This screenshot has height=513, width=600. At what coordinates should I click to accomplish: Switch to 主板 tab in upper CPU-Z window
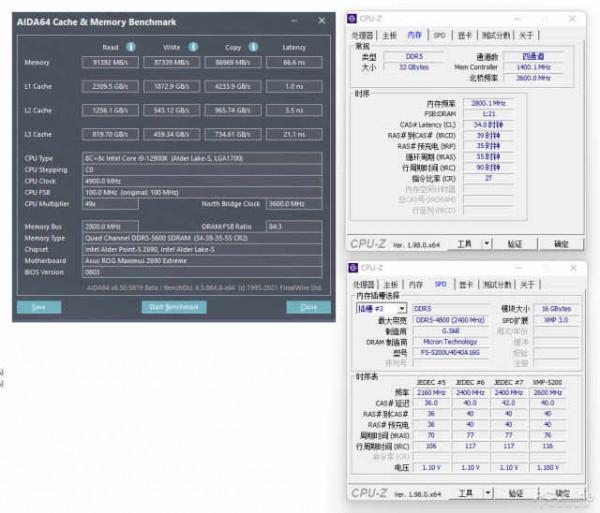[x=389, y=36]
